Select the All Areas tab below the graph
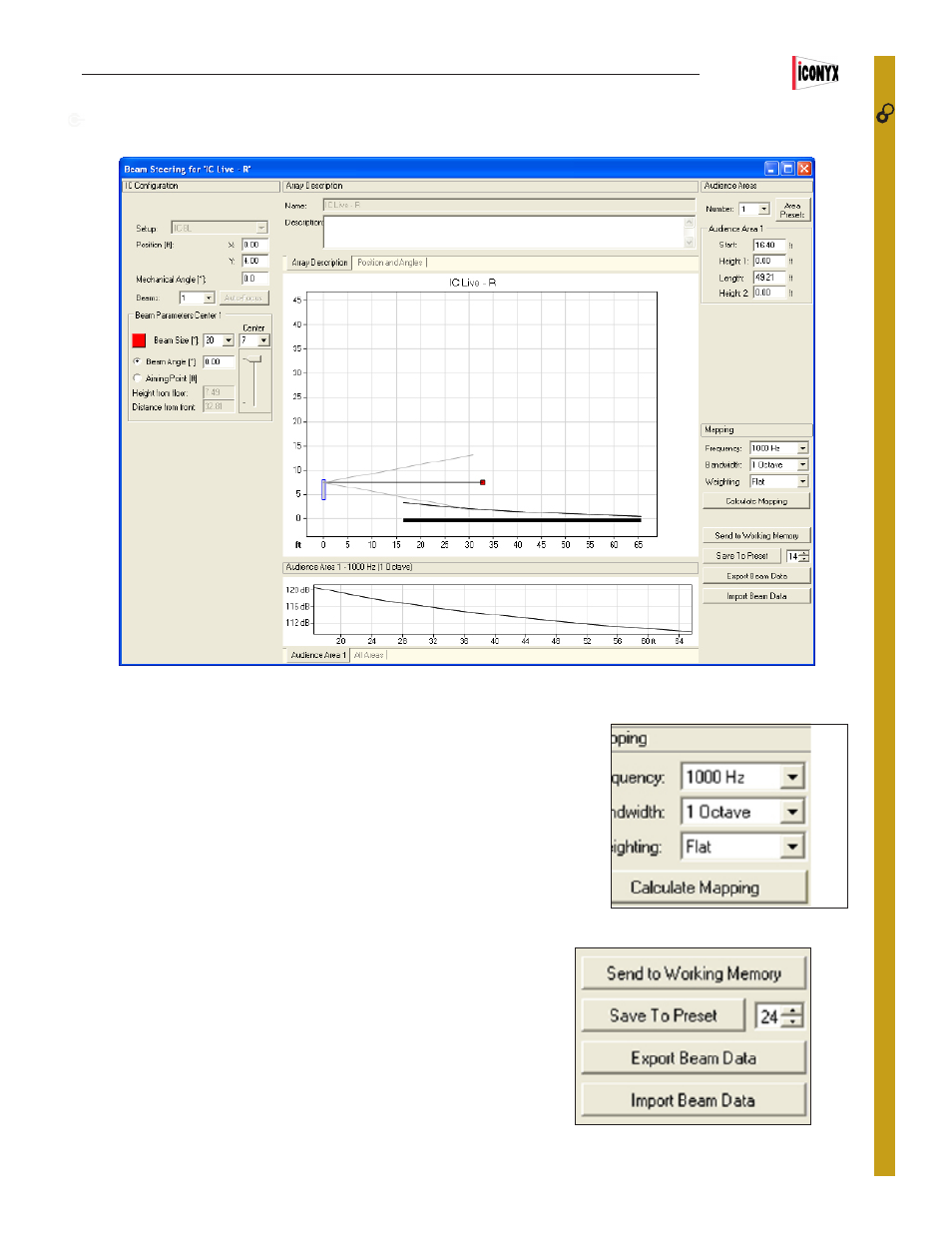This screenshot has height=1233, width=952. click(368, 655)
